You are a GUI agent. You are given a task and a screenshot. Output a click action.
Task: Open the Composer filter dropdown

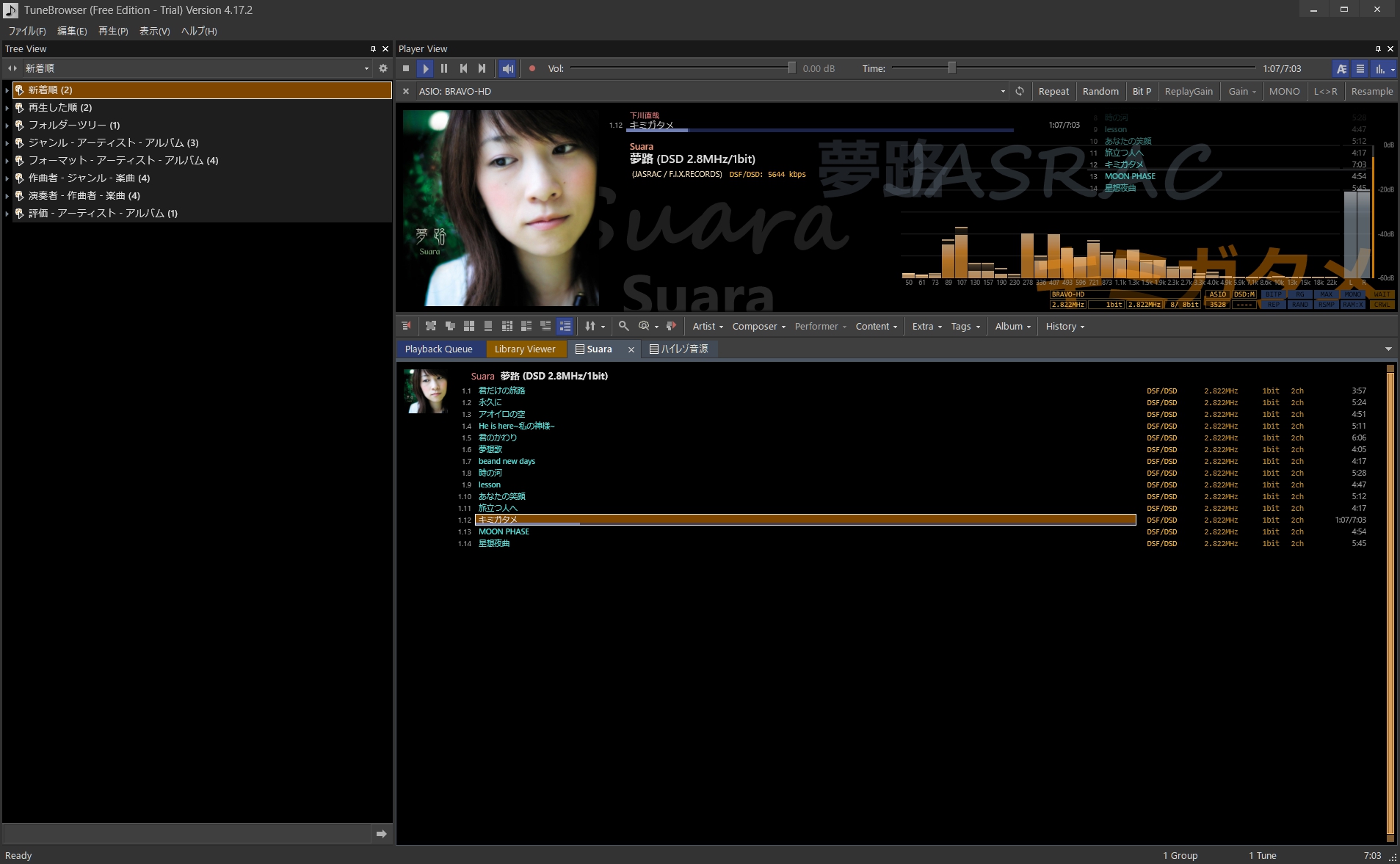[758, 326]
